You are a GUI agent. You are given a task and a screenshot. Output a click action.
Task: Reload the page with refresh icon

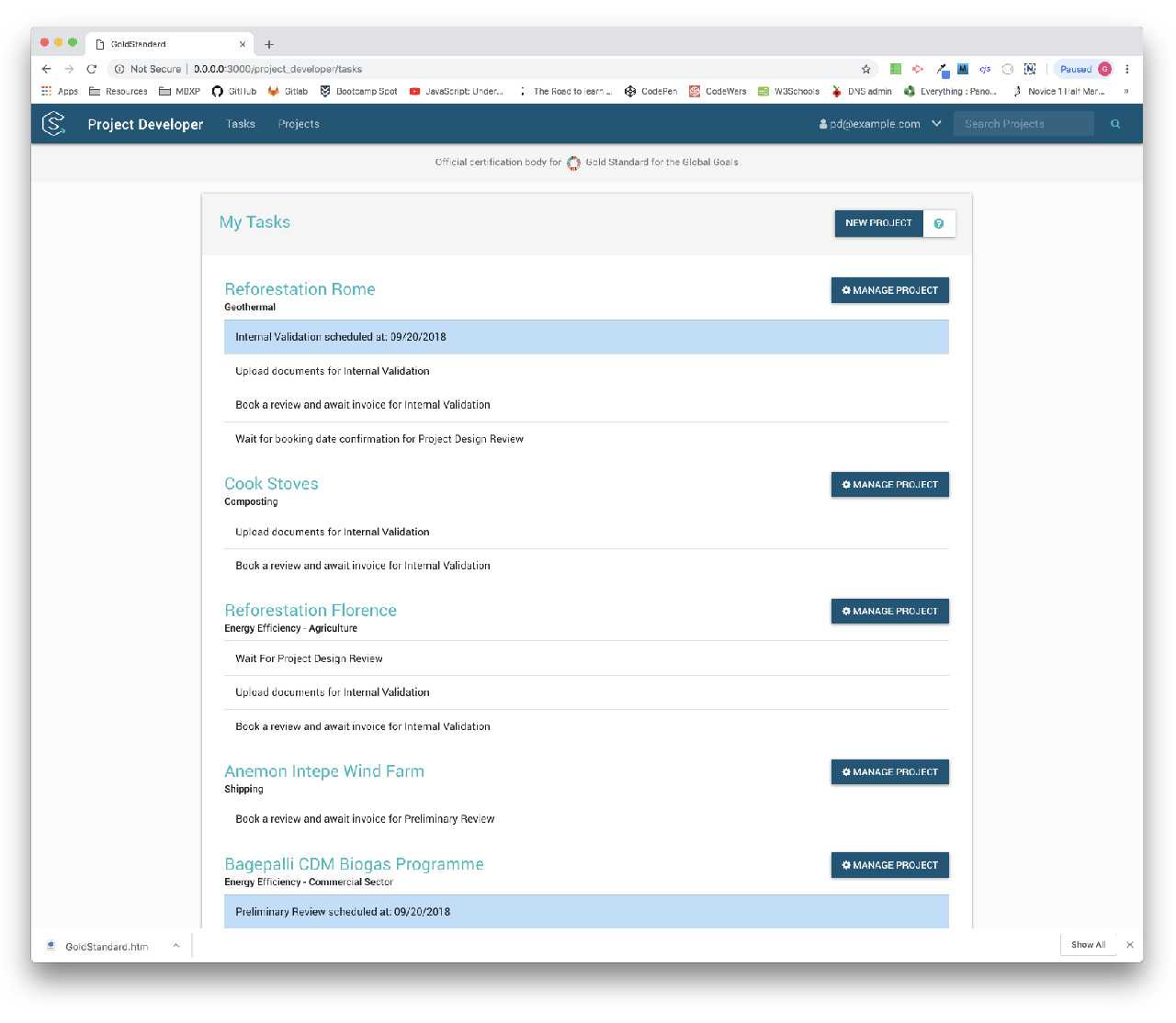click(x=92, y=69)
